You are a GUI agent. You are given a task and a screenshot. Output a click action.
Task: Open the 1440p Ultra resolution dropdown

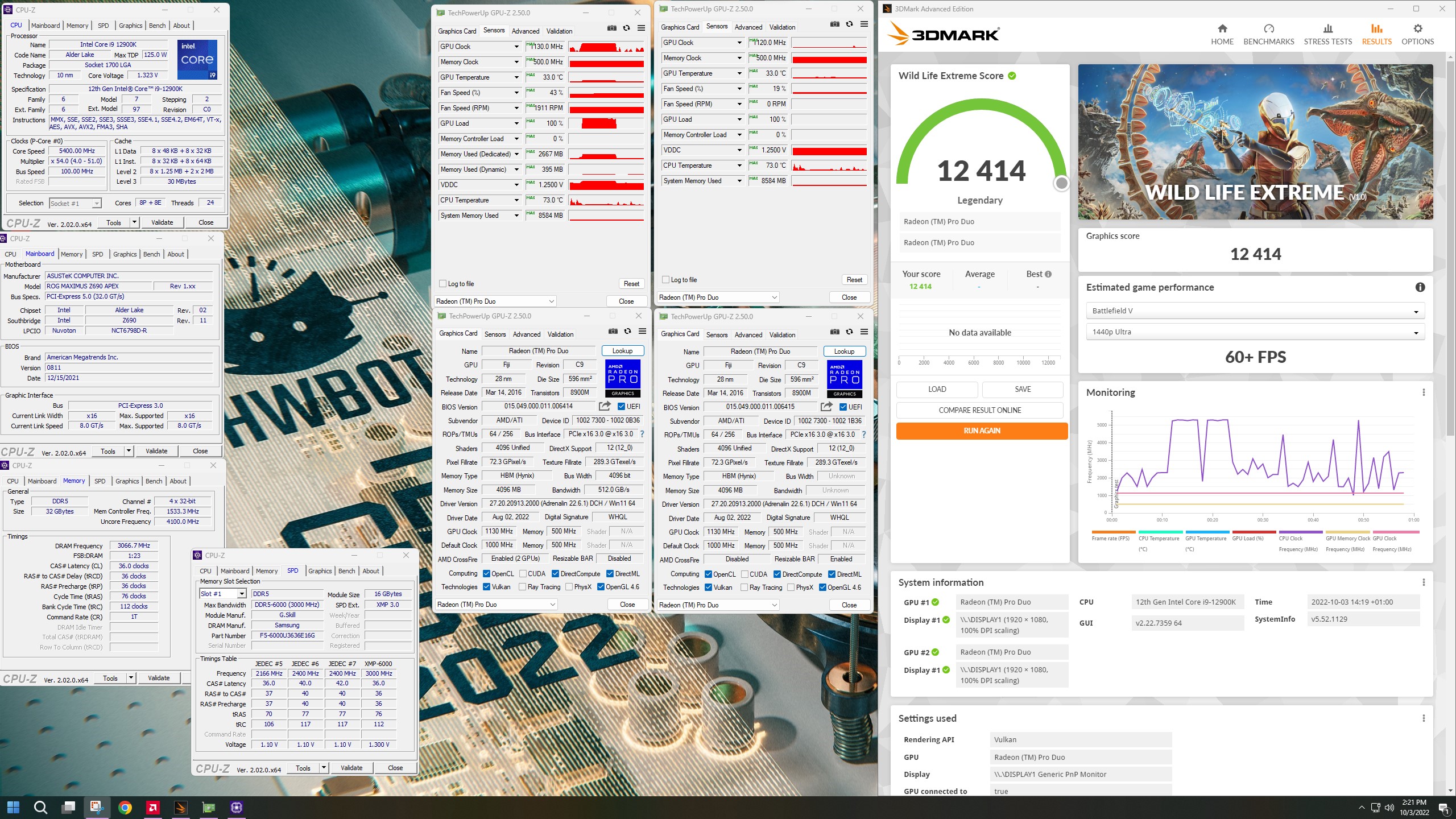point(1255,332)
